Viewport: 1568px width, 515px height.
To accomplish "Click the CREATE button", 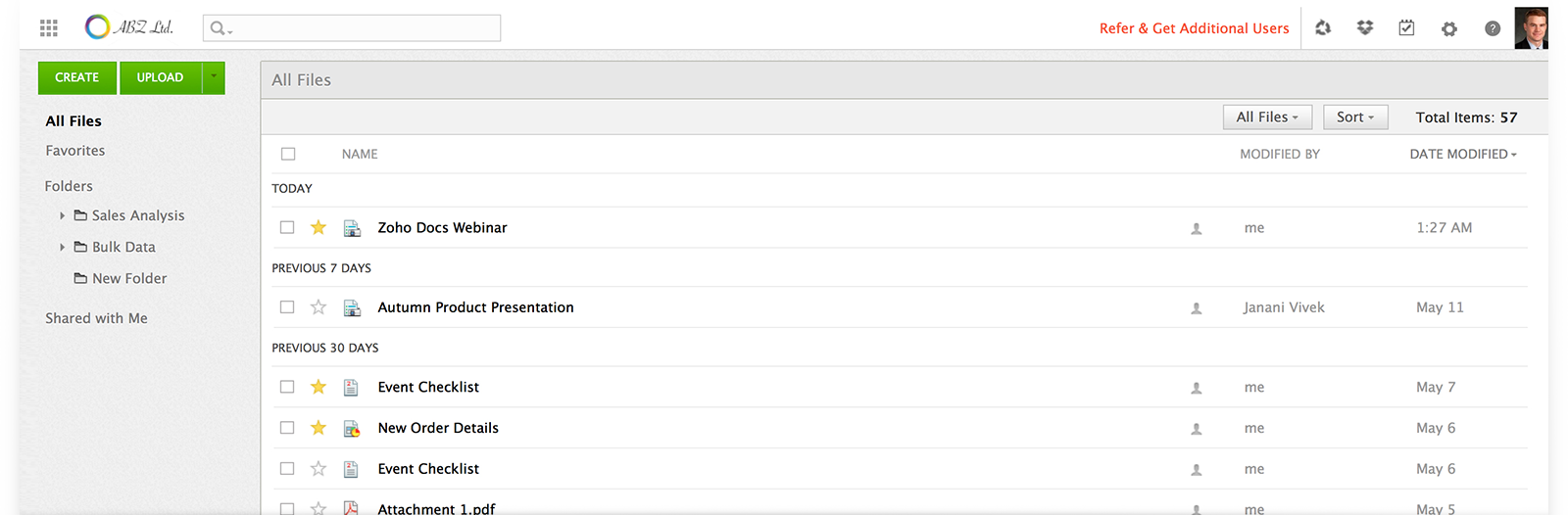I will [x=77, y=78].
